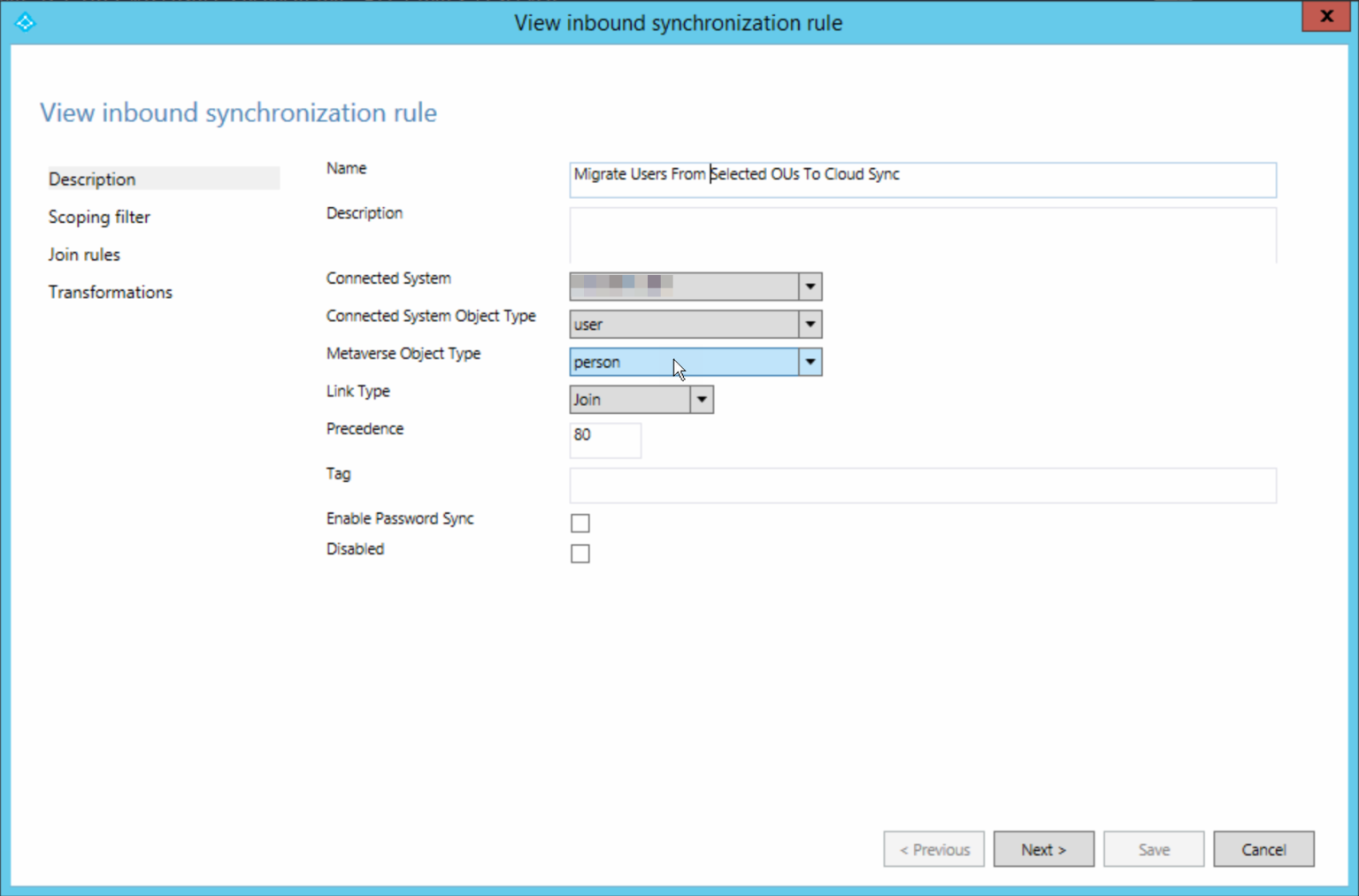The height and width of the screenshot is (896, 1359).
Task: Open the Link Type dropdown showing Join
Action: pyautogui.click(x=701, y=399)
